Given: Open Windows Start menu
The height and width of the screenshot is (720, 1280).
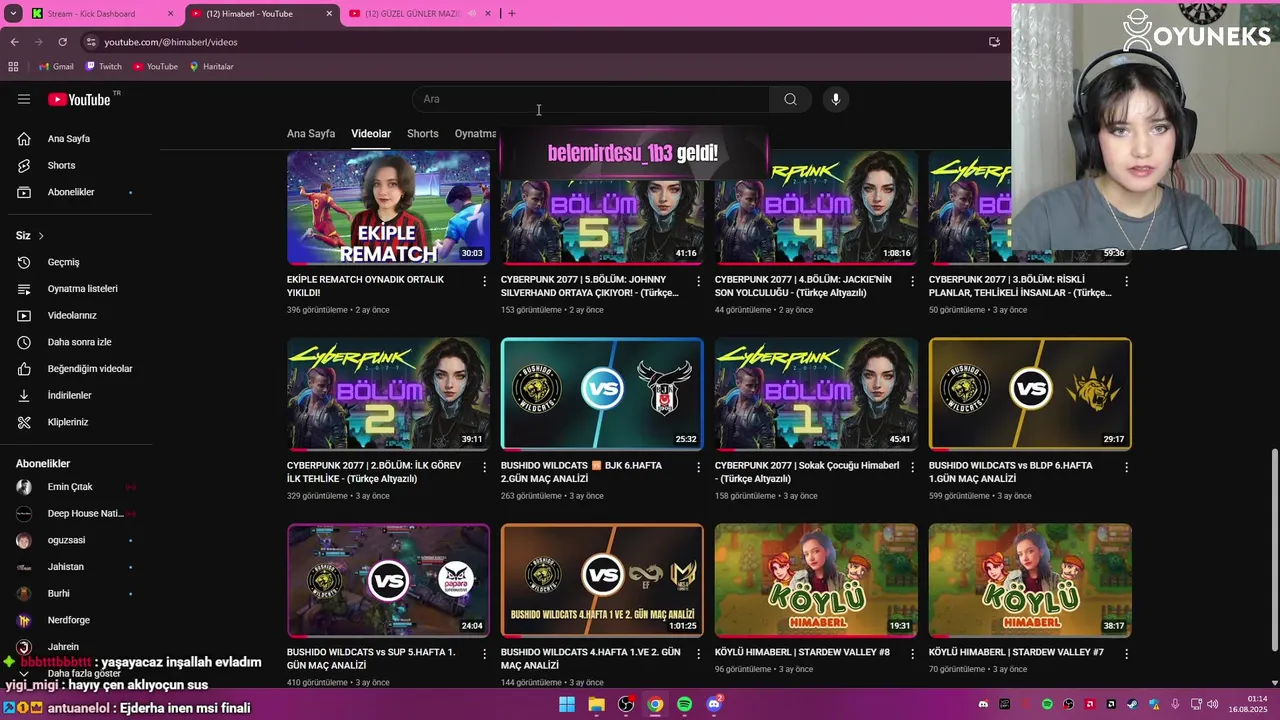Looking at the screenshot, I should click(x=567, y=705).
